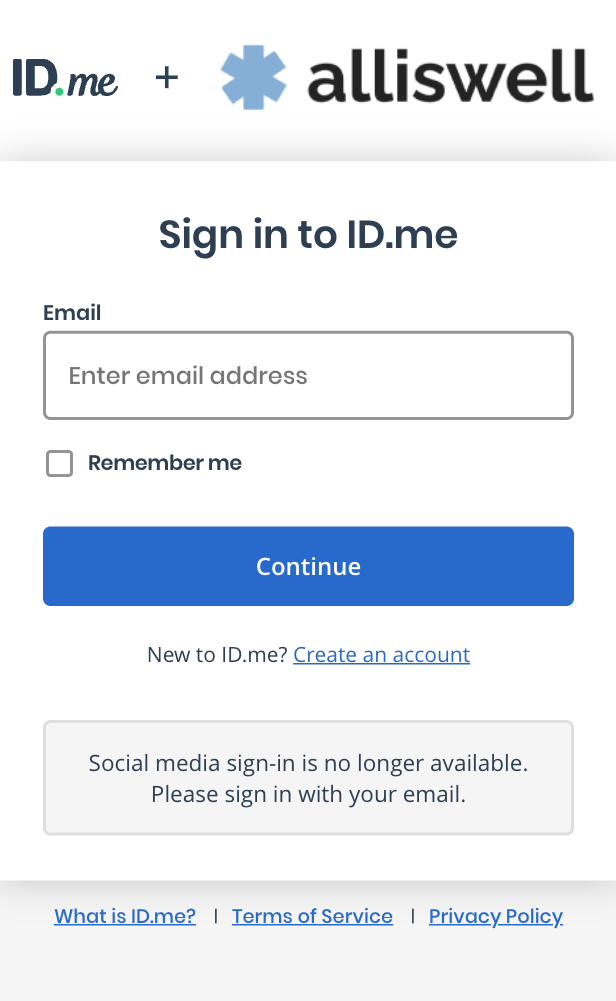Screen dimensions: 616x1001
Task: Click the separator before Terms of Service
Action: [215, 916]
